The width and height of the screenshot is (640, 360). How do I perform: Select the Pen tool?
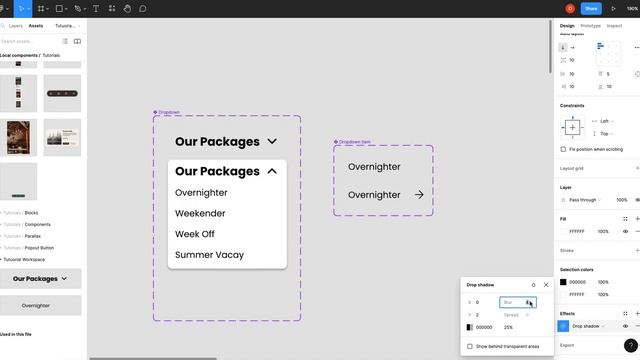coord(78,9)
